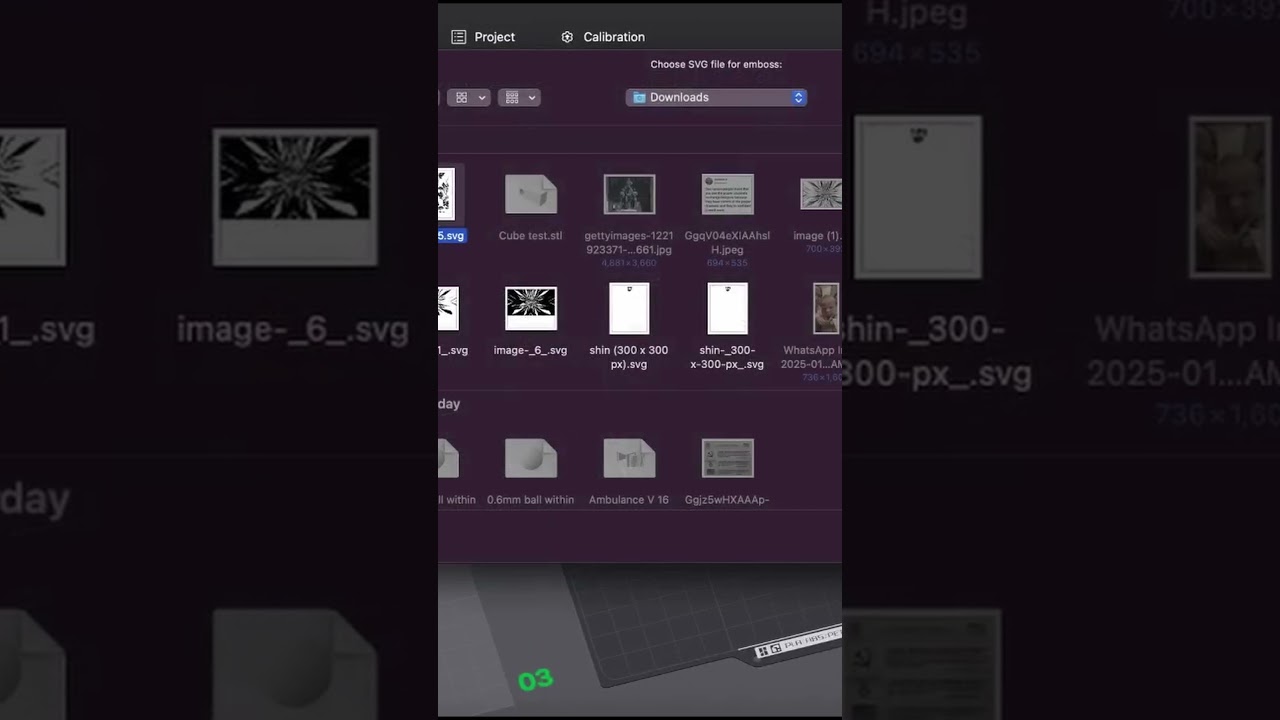The width and height of the screenshot is (1280, 720).
Task: Select the GgqV04eXIAAhslH.jpeg thumbnail
Action: 728,194
